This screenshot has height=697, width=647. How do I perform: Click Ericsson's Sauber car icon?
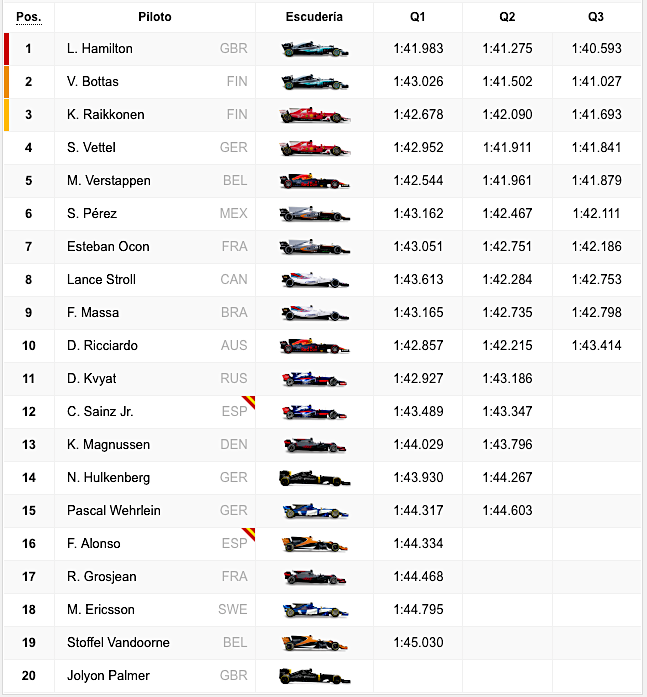point(314,610)
